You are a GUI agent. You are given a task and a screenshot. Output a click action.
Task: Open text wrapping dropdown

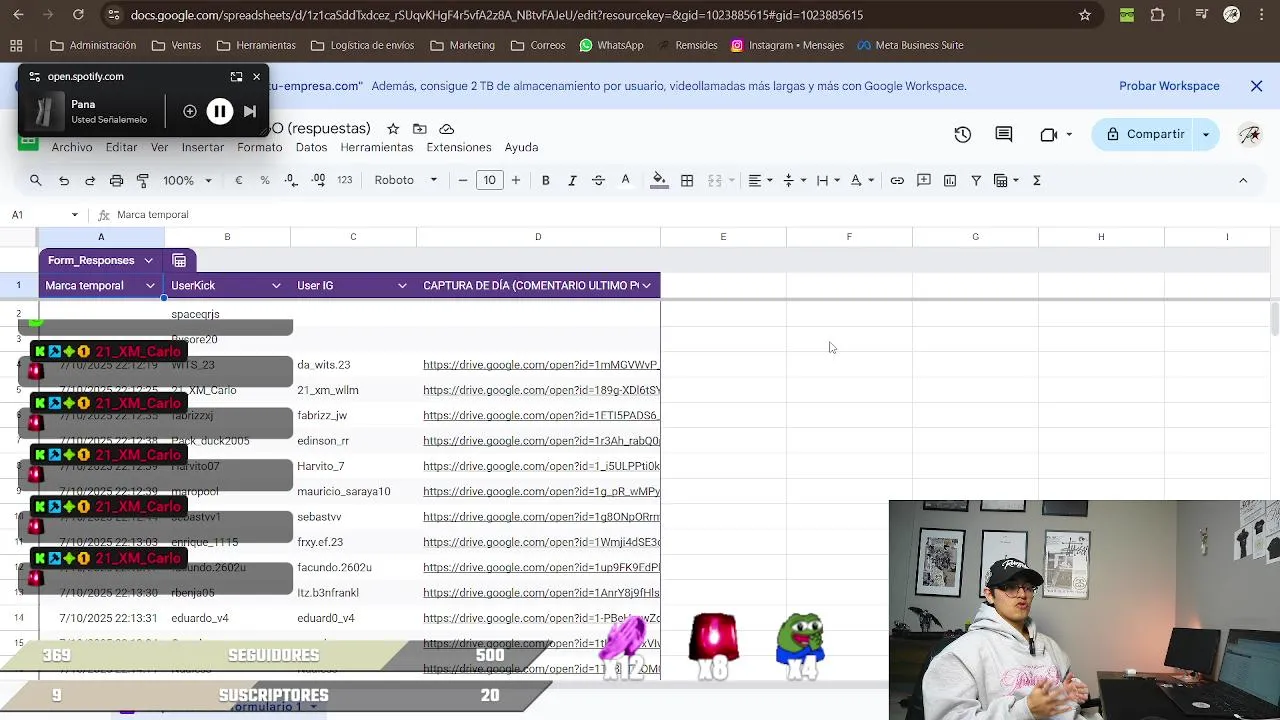pos(828,180)
